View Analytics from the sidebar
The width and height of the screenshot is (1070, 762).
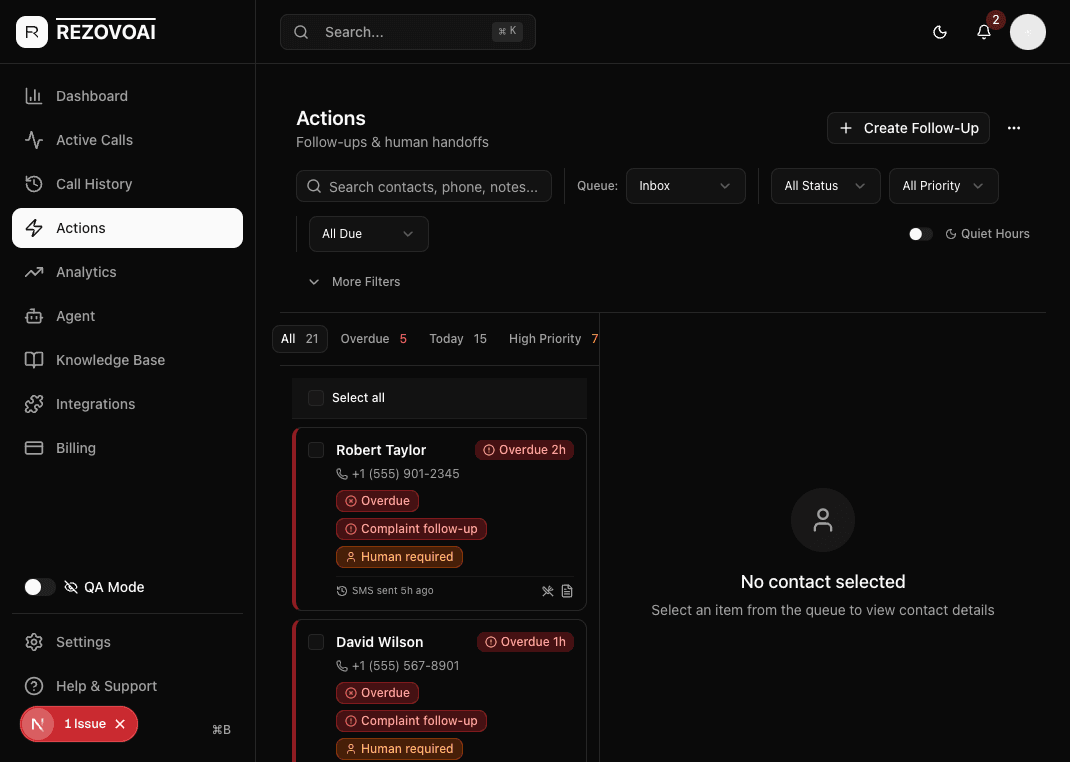coord(86,272)
